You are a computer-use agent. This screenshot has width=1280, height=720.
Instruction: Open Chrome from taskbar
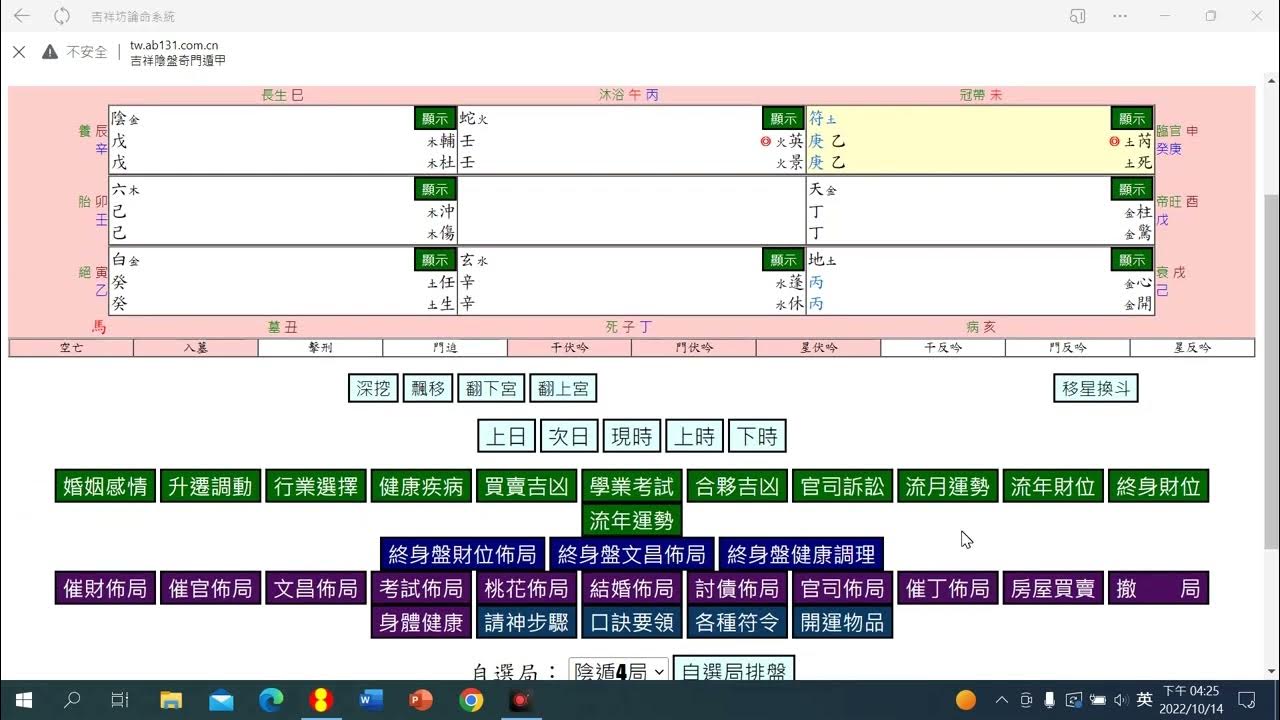471,700
